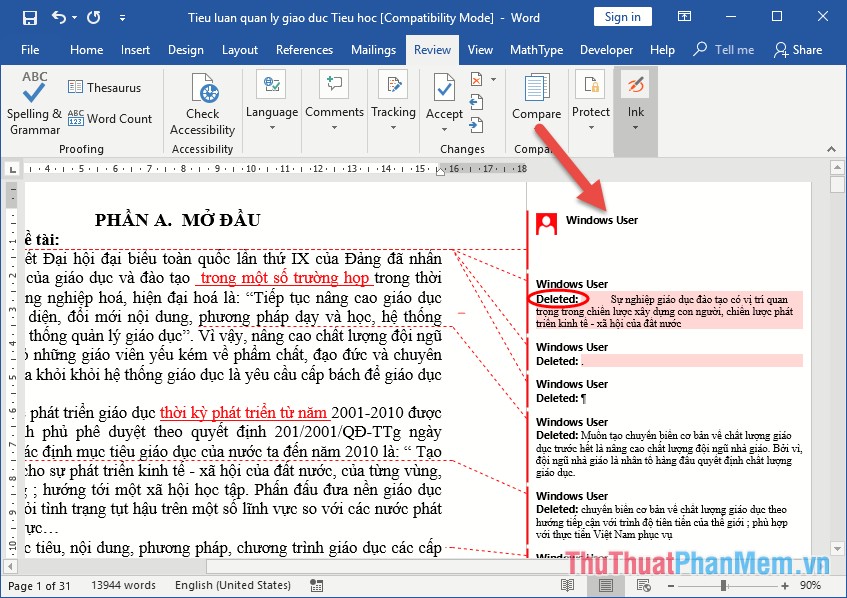Switch to the Review tab

coord(432,49)
